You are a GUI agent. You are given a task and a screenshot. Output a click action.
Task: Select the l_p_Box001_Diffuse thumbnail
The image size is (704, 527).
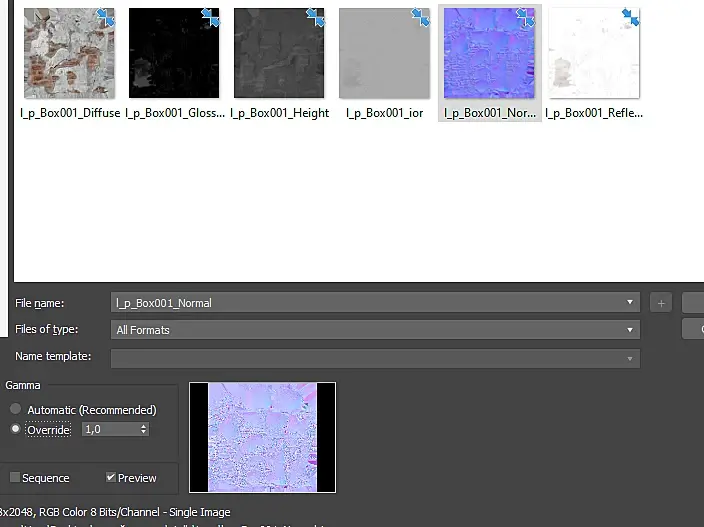click(x=69, y=53)
